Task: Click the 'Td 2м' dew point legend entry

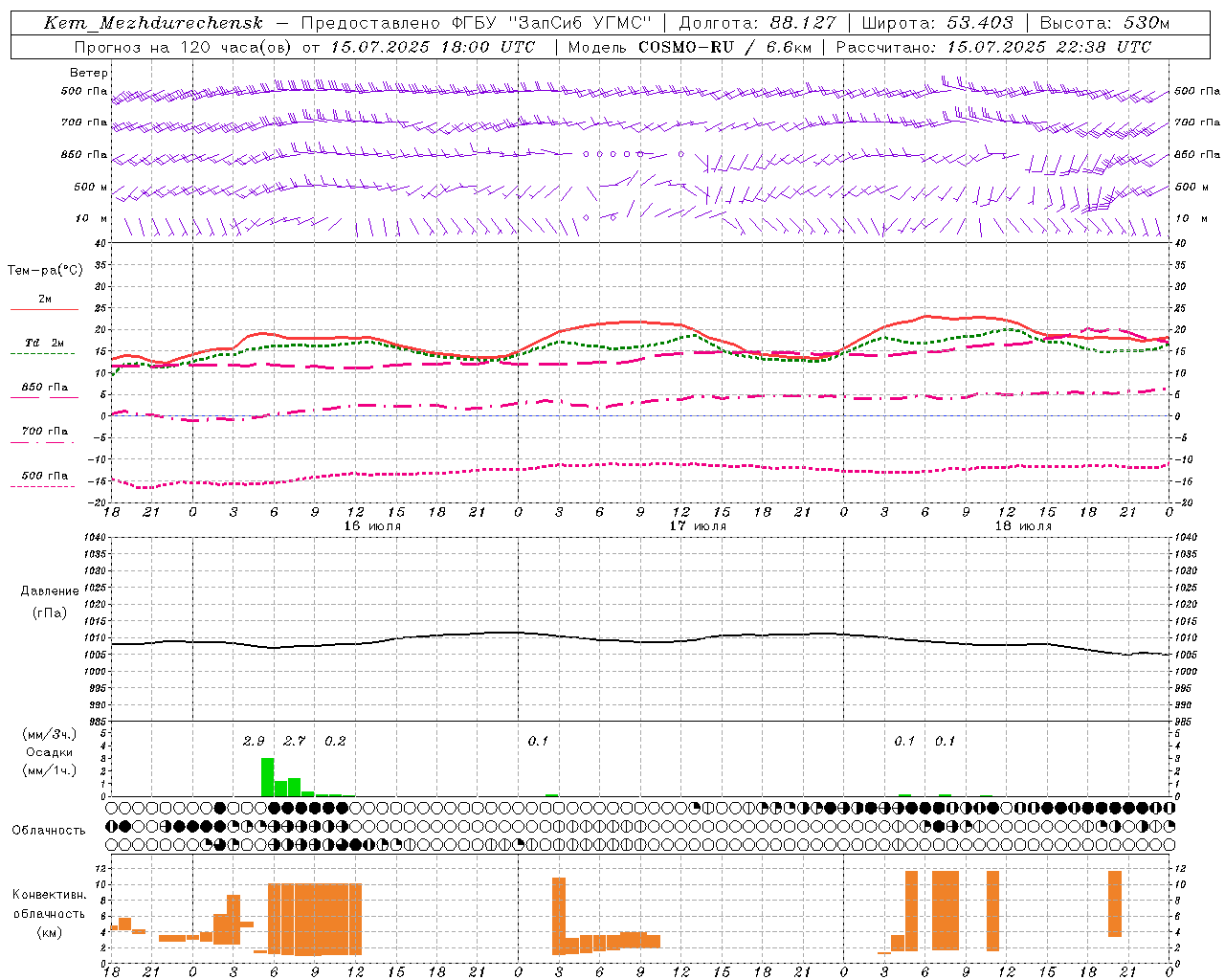Action: coord(44,343)
